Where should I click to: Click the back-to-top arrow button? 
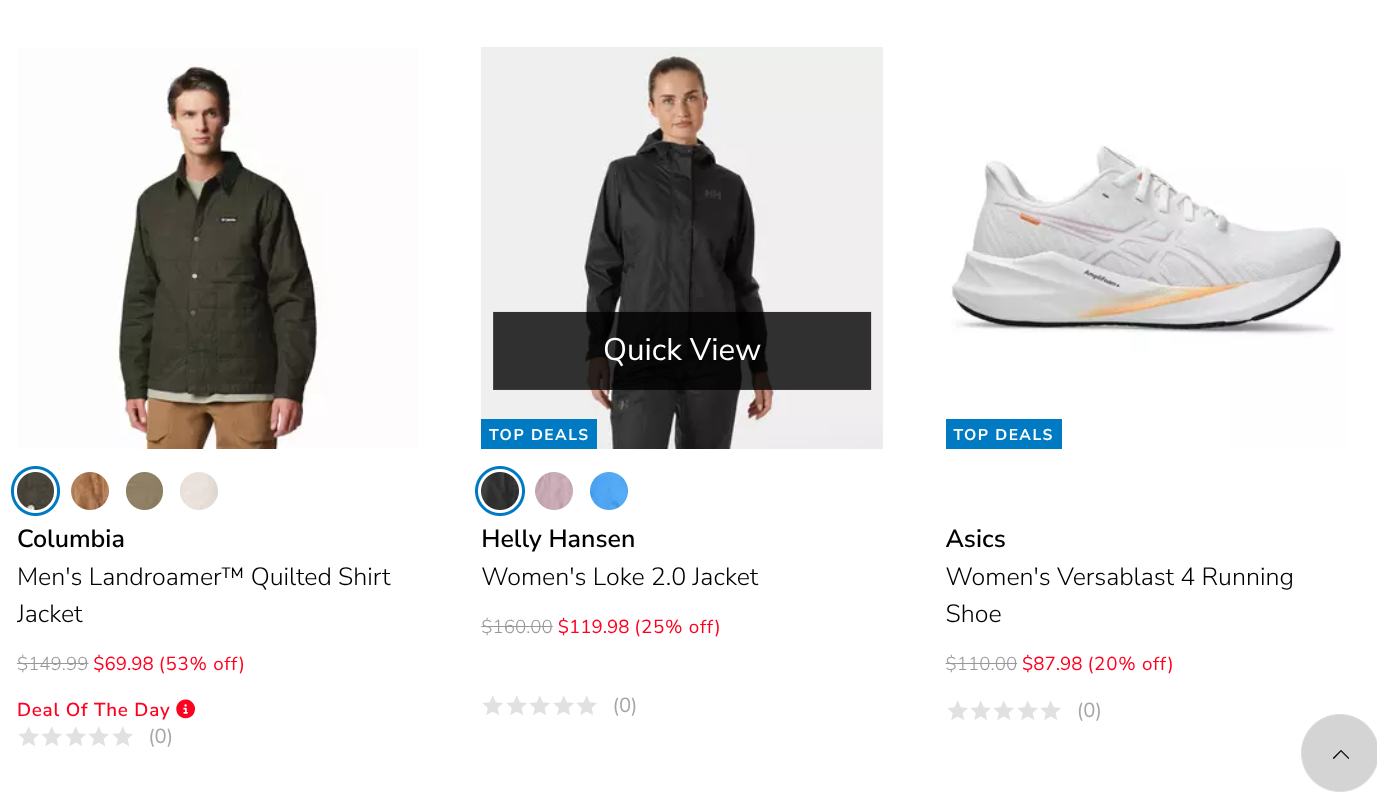point(1339,753)
